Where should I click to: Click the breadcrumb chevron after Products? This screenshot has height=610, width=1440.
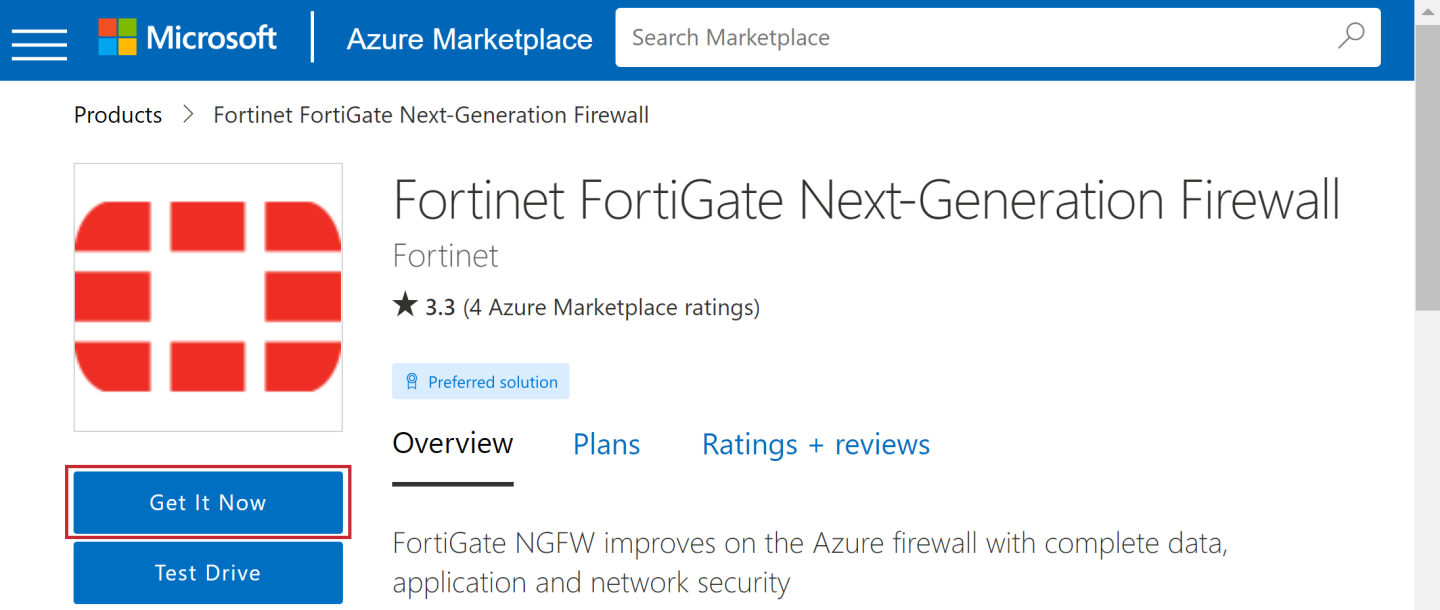click(188, 115)
